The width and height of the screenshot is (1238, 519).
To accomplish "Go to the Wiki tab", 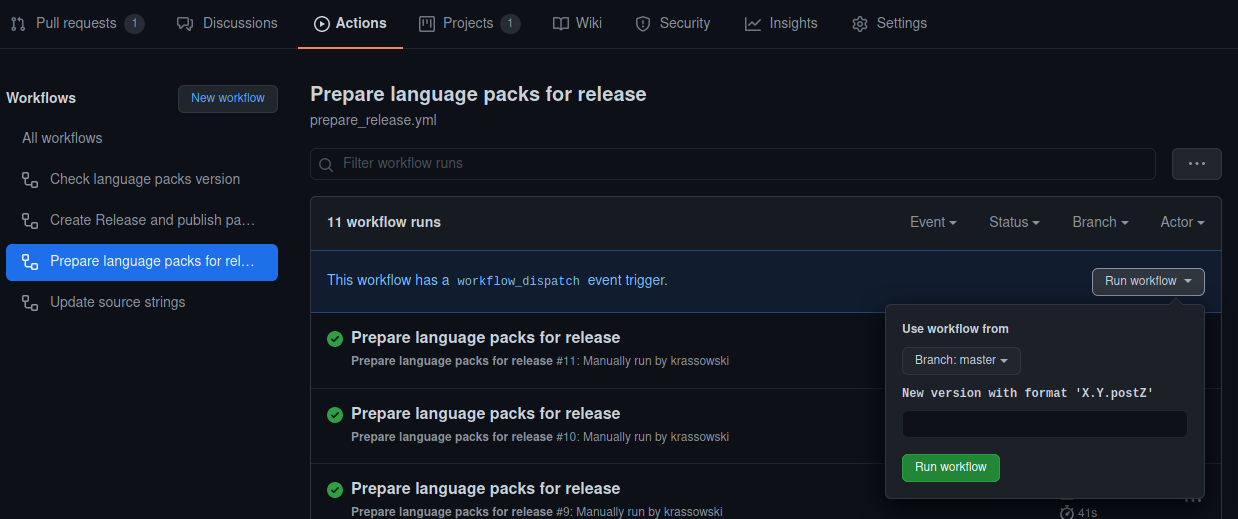I will pyautogui.click(x=577, y=23).
